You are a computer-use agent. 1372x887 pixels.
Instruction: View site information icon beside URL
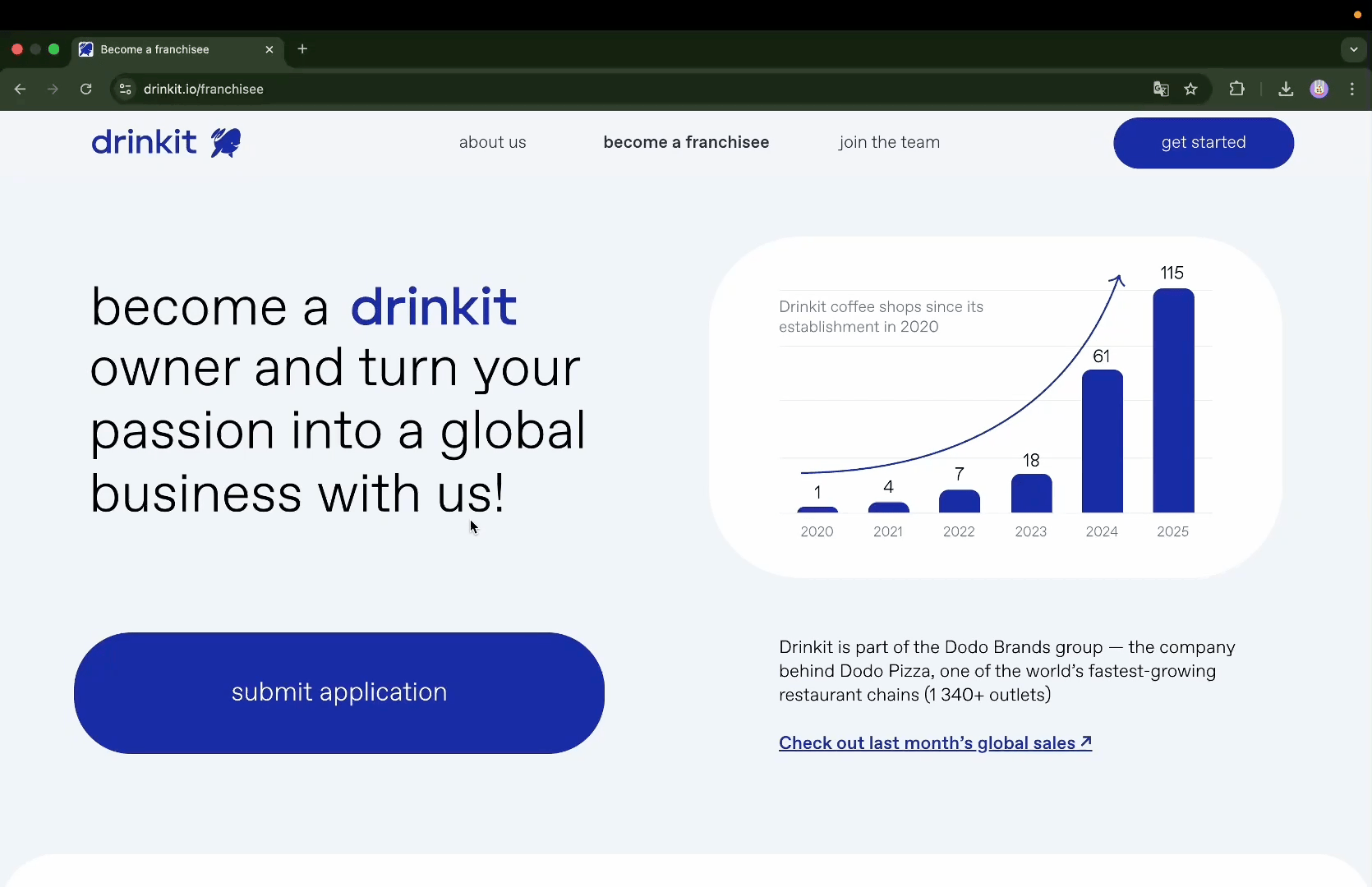pyautogui.click(x=126, y=90)
